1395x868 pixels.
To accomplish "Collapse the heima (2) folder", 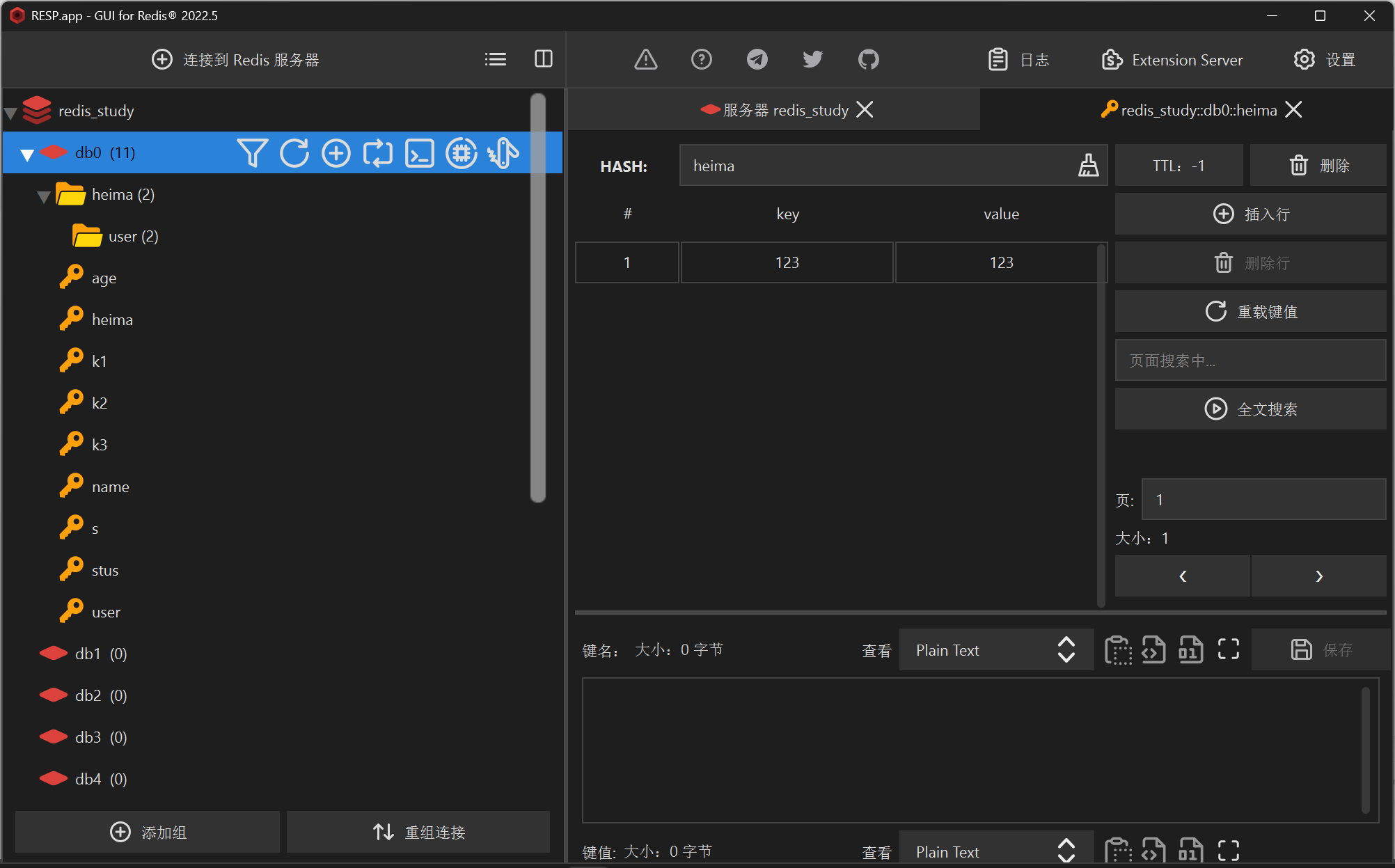I will tap(44, 196).
